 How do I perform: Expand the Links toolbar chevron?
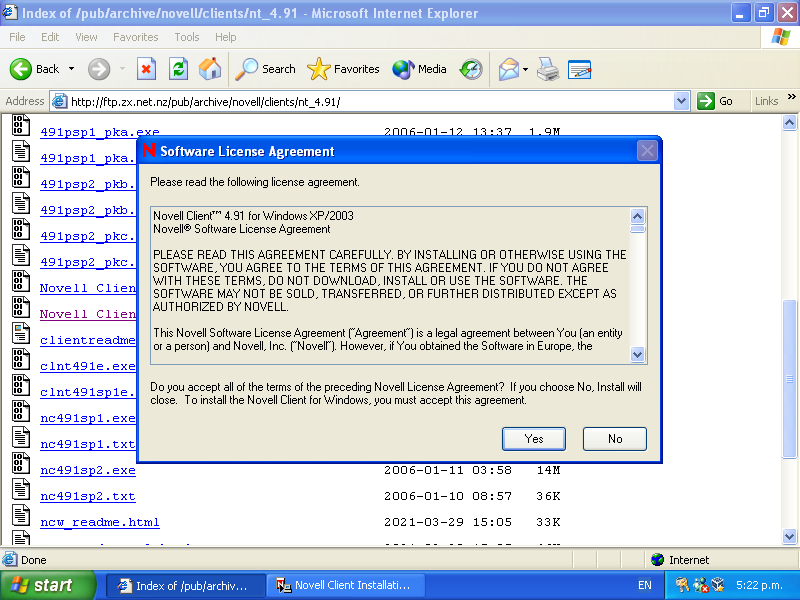(791, 97)
